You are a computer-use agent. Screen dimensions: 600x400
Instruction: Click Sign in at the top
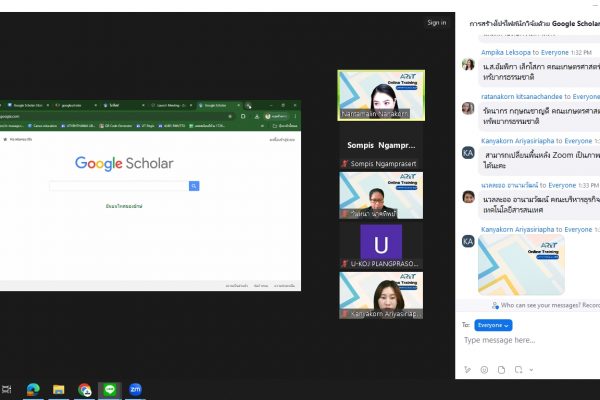click(x=437, y=23)
